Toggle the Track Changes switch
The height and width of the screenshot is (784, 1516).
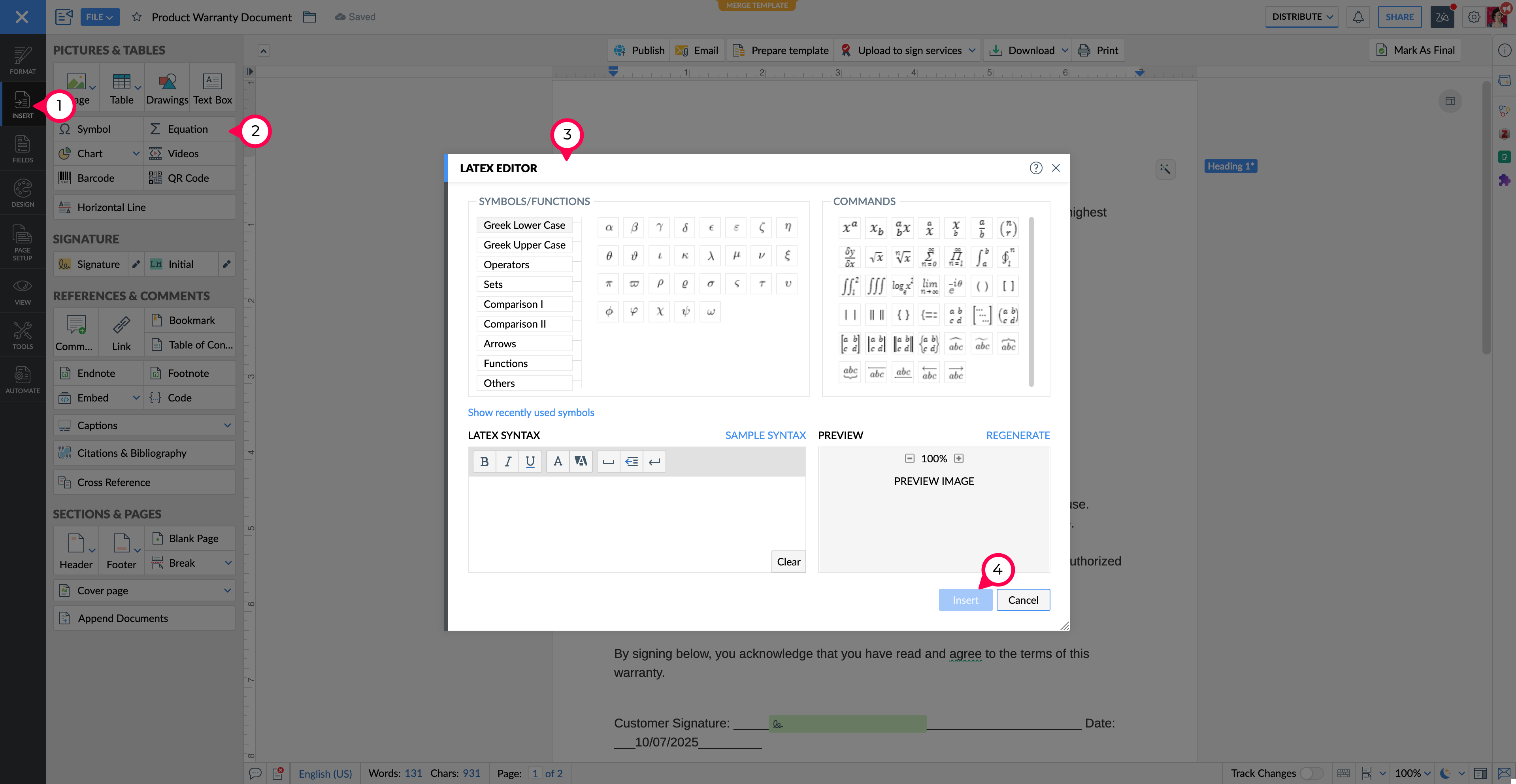pyautogui.click(x=1311, y=773)
